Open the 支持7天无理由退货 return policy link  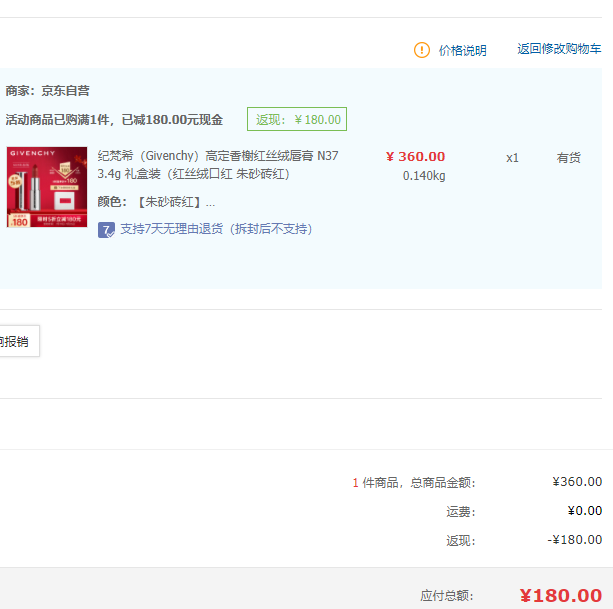point(216,229)
